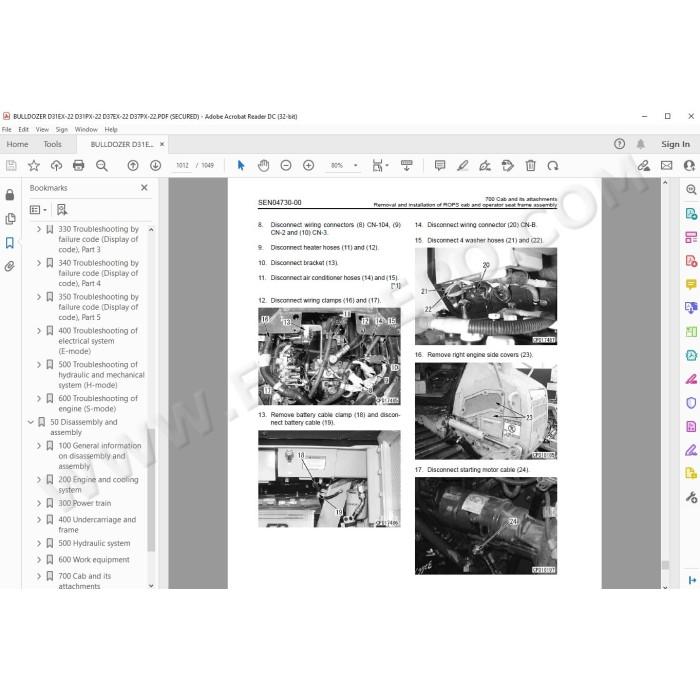Collapse the 50 Disassembly and assembly bookmark

pyautogui.click(x=31, y=422)
